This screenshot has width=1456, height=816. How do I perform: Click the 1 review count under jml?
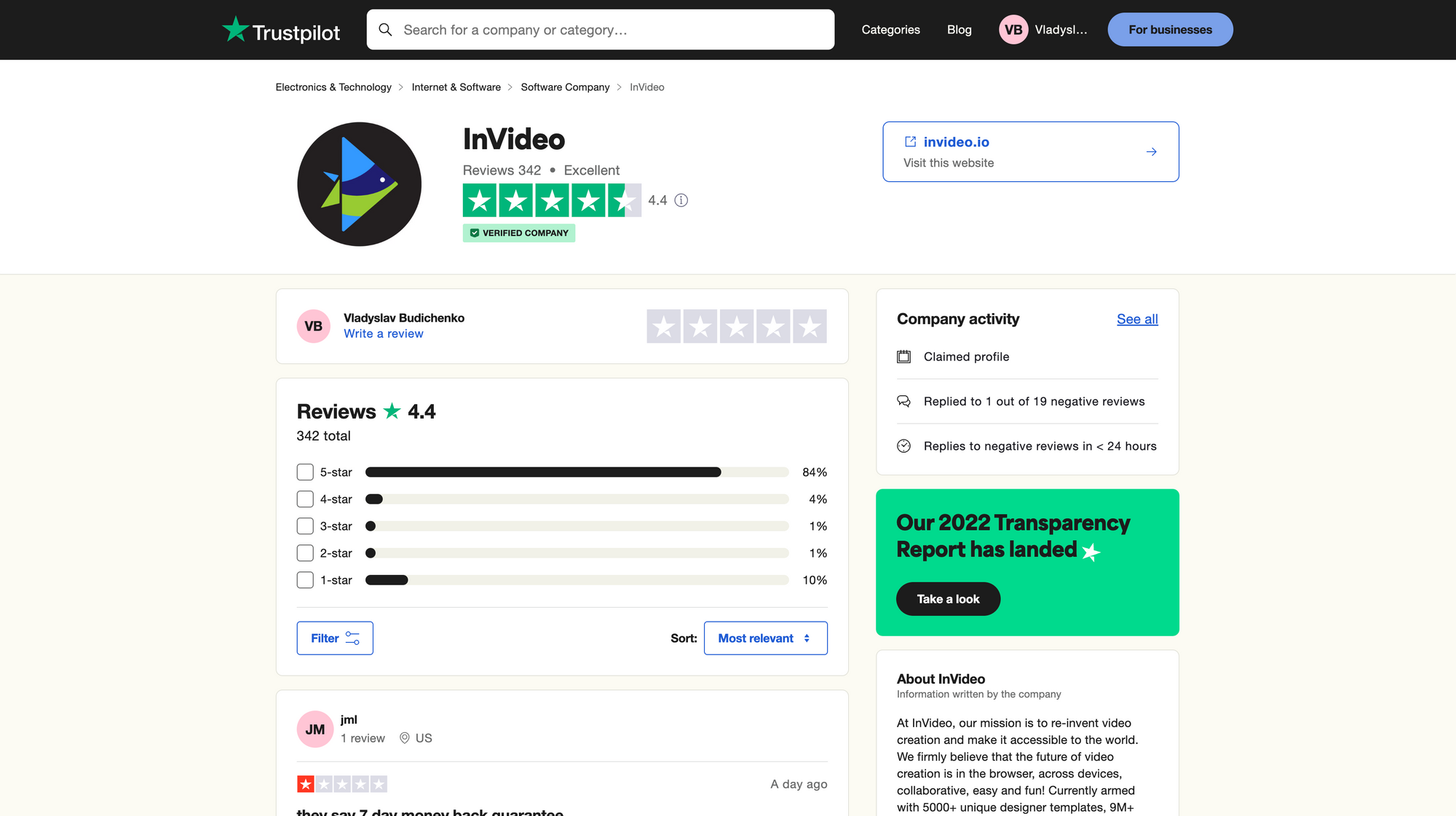coord(363,738)
